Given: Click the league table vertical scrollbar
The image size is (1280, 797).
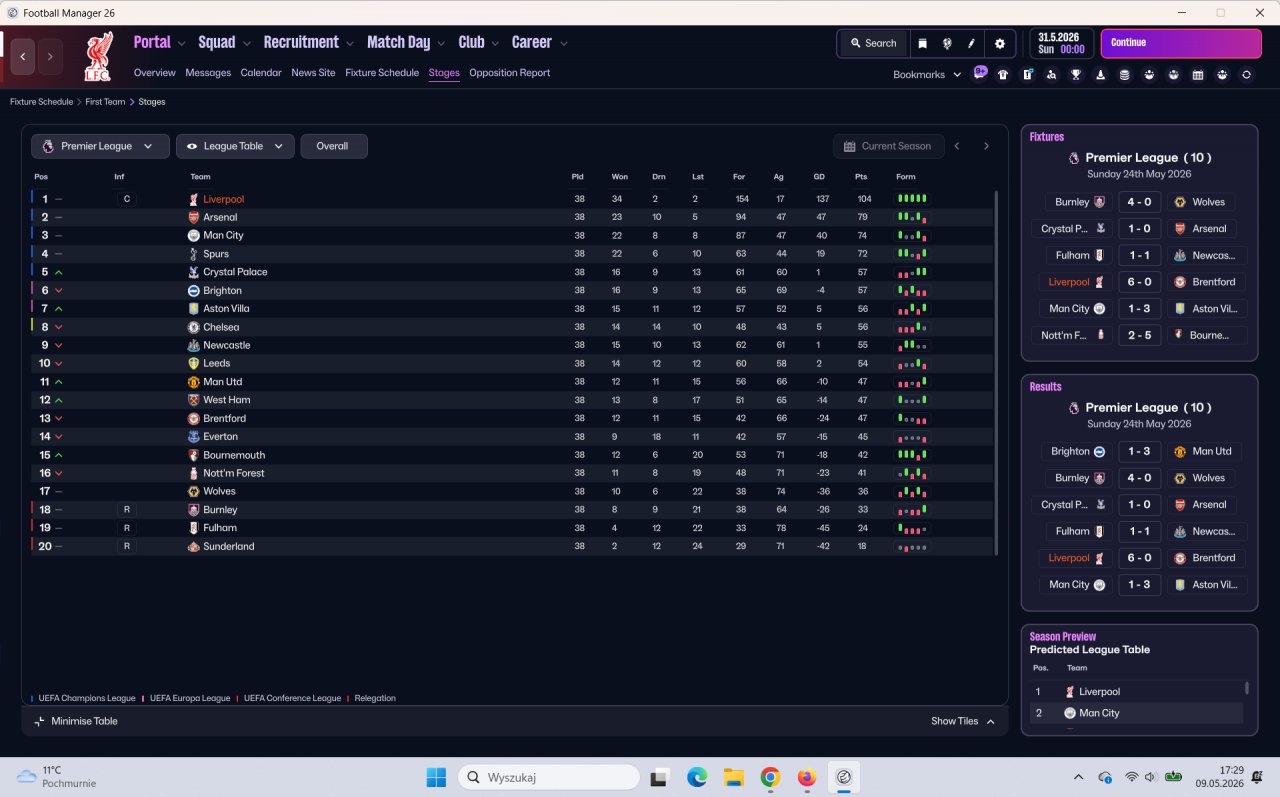Looking at the screenshot, I should [x=997, y=372].
